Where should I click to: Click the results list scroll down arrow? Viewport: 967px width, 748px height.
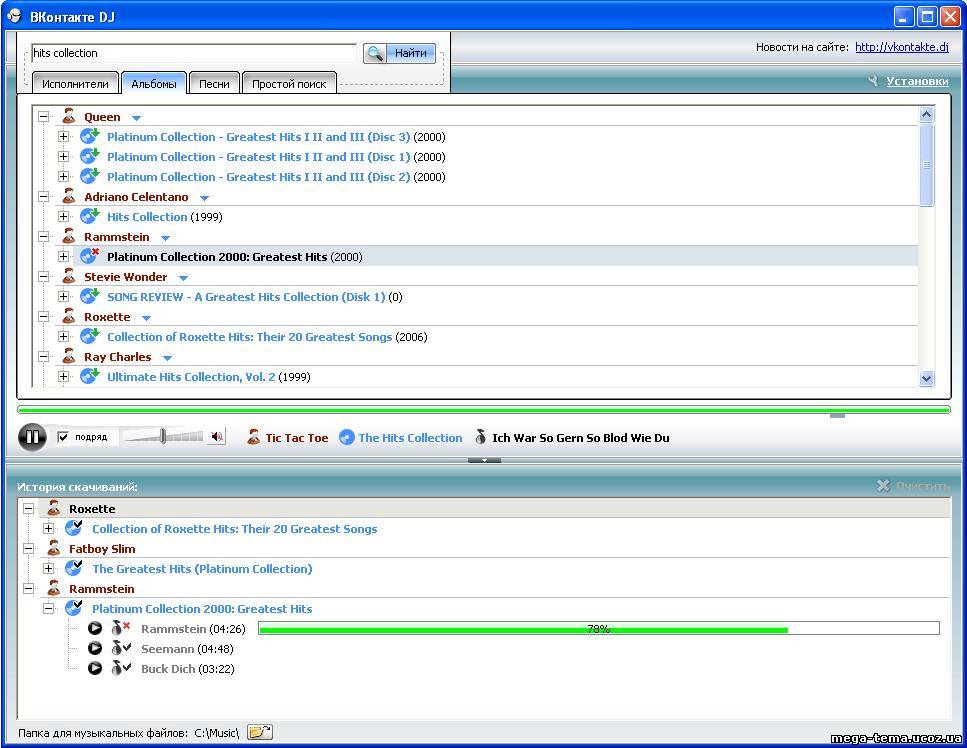(926, 379)
